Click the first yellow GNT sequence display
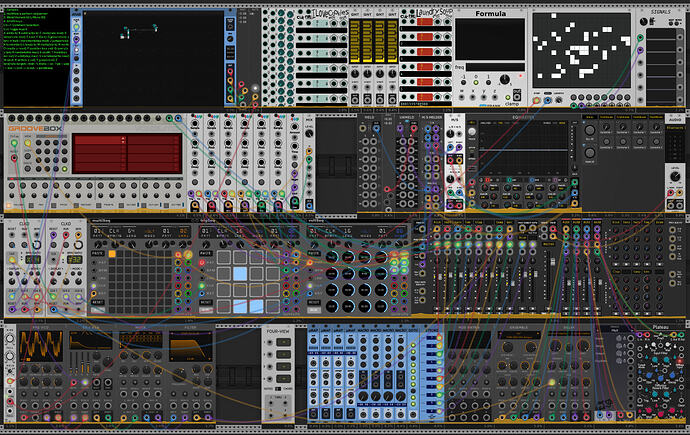Screen dimensions: 690x435 pos(355,41)
